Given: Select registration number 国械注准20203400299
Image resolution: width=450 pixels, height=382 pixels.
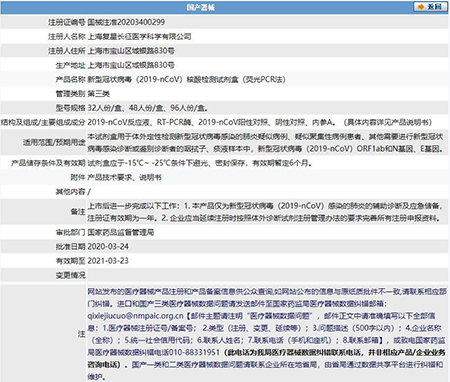Looking at the screenshot, I should point(126,22).
